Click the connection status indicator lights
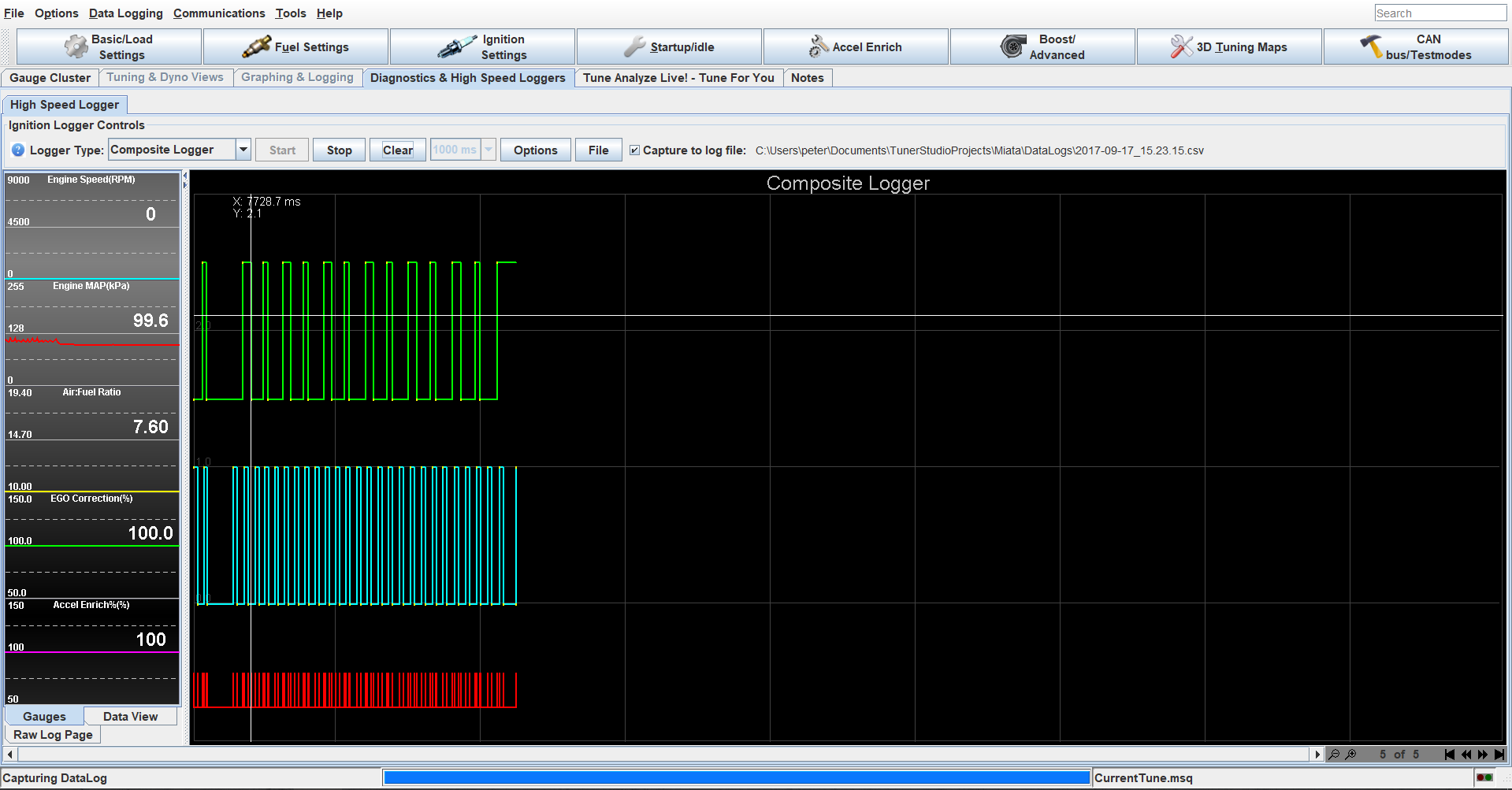1512x790 pixels. (1484, 778)
